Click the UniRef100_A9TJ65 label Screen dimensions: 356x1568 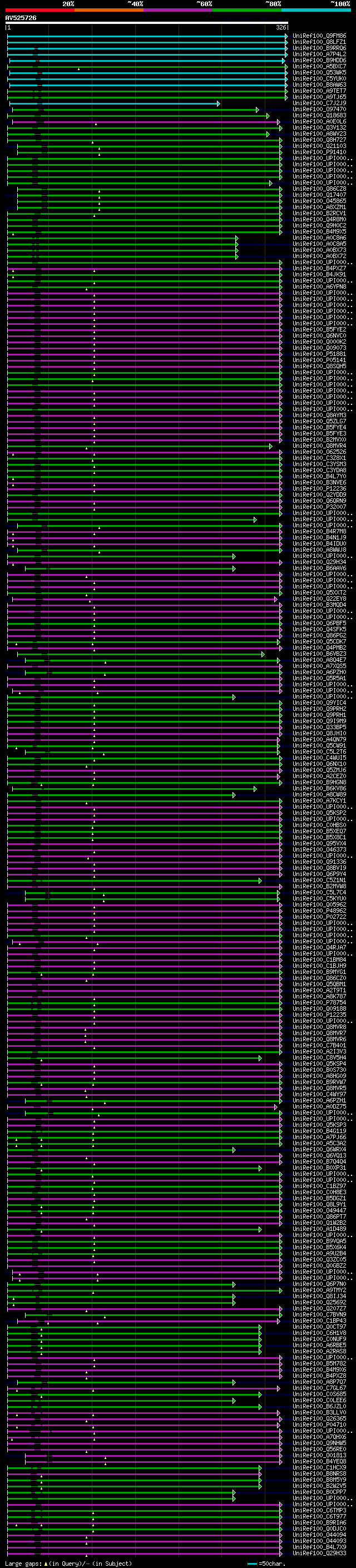(319, 97)
